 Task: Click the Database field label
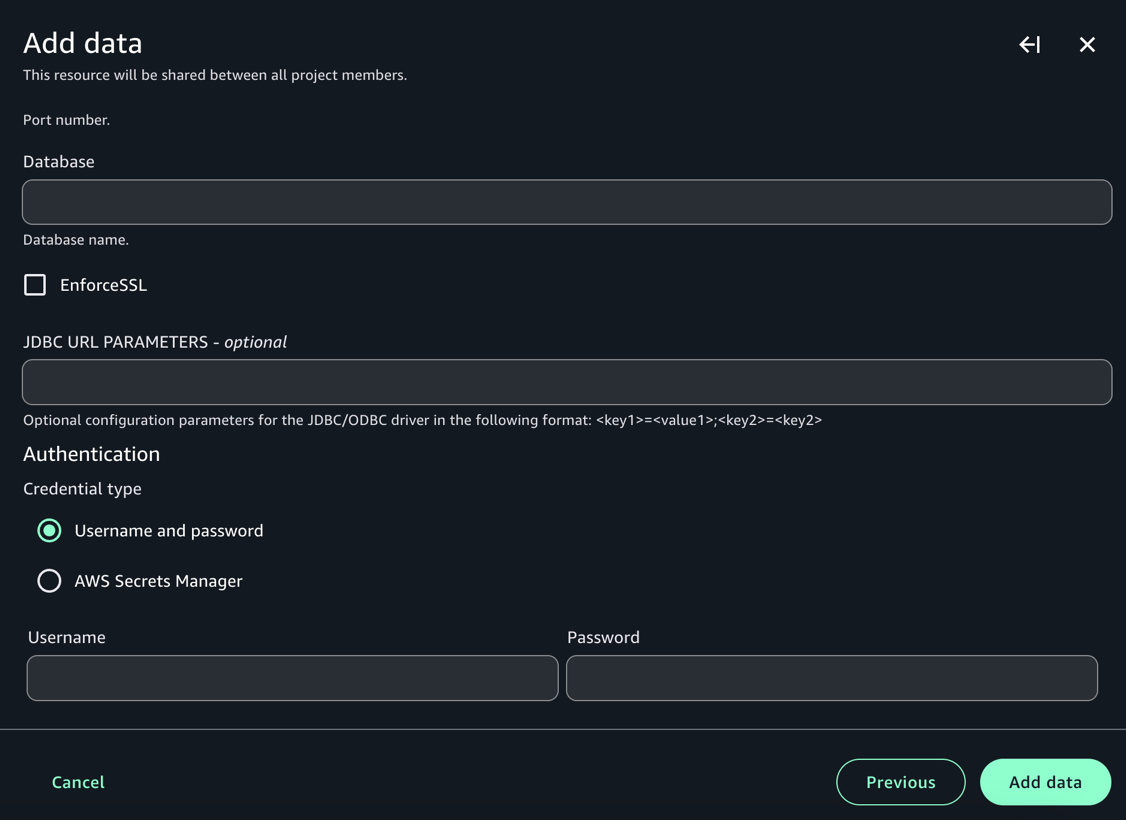click(x=59, y=162)
